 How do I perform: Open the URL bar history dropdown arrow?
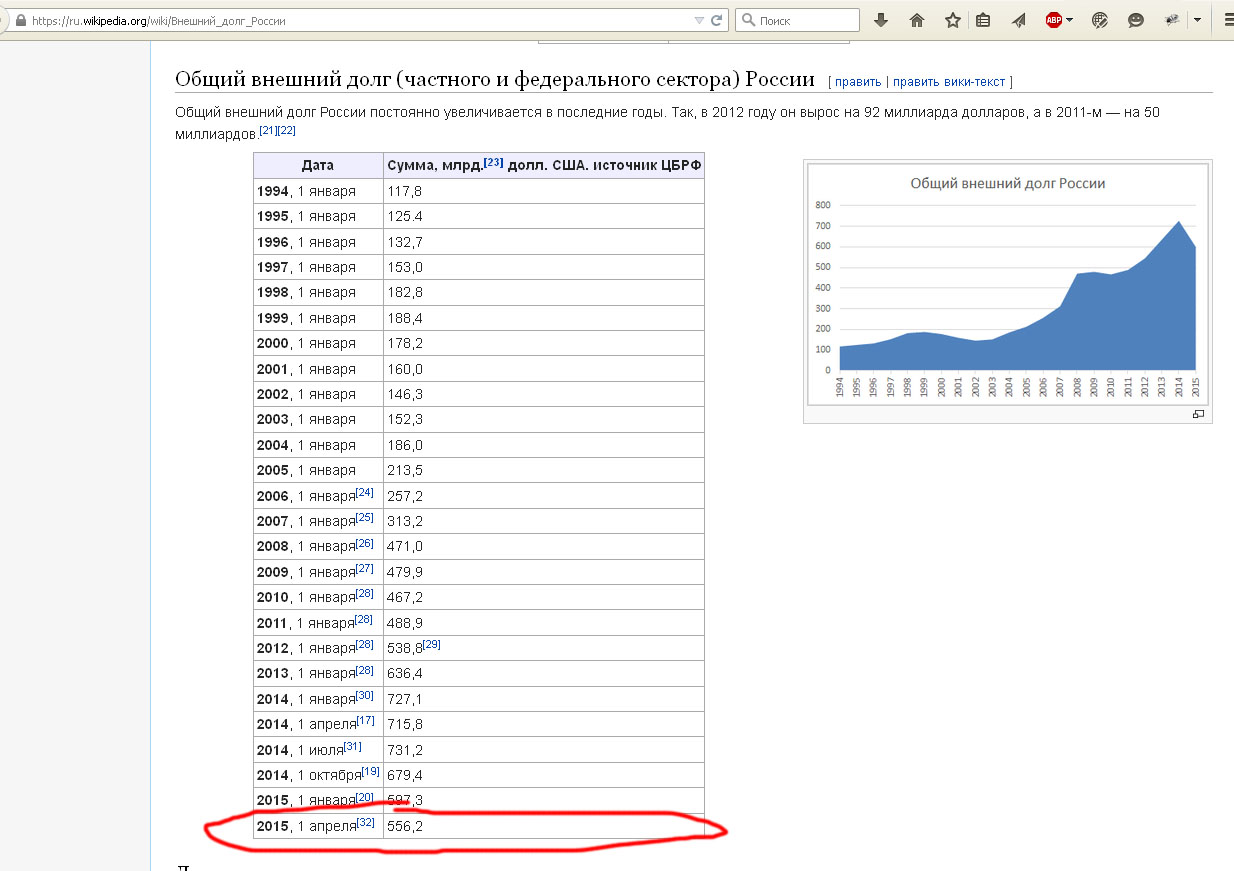pyautogui.click(x=699, y=20)
